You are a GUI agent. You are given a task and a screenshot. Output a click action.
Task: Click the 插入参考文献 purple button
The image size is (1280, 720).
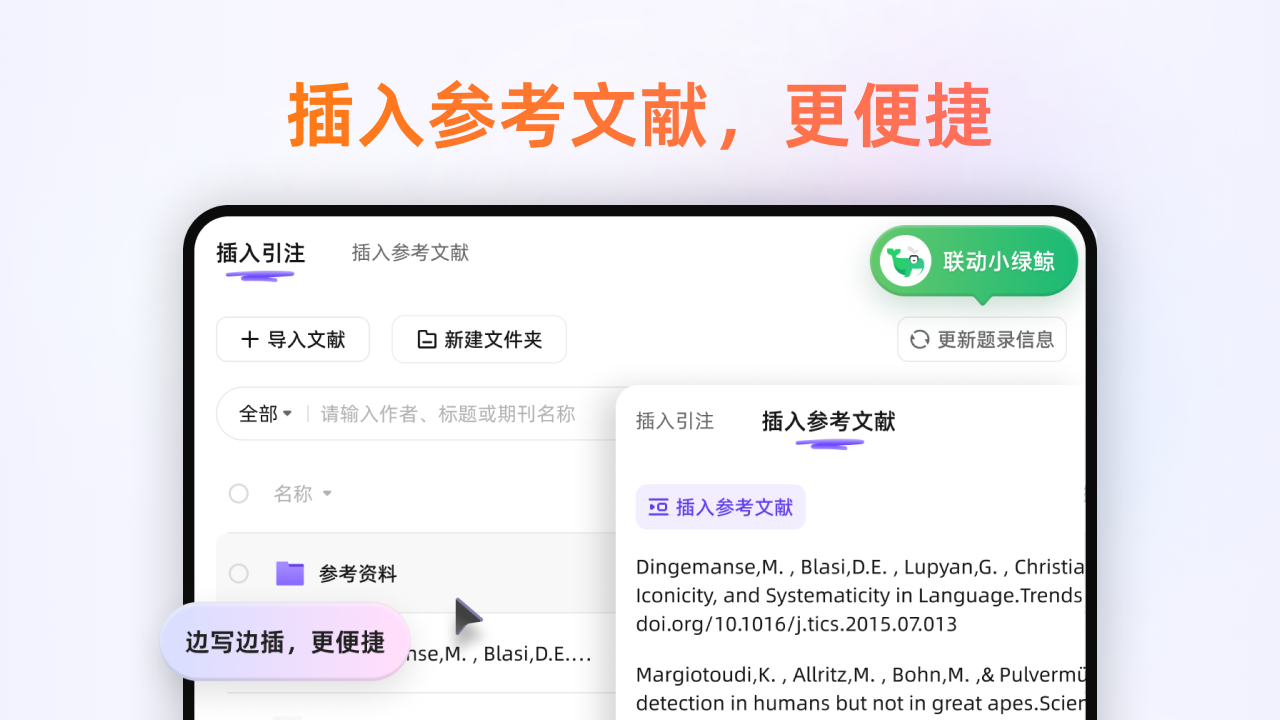pos(720,507)
